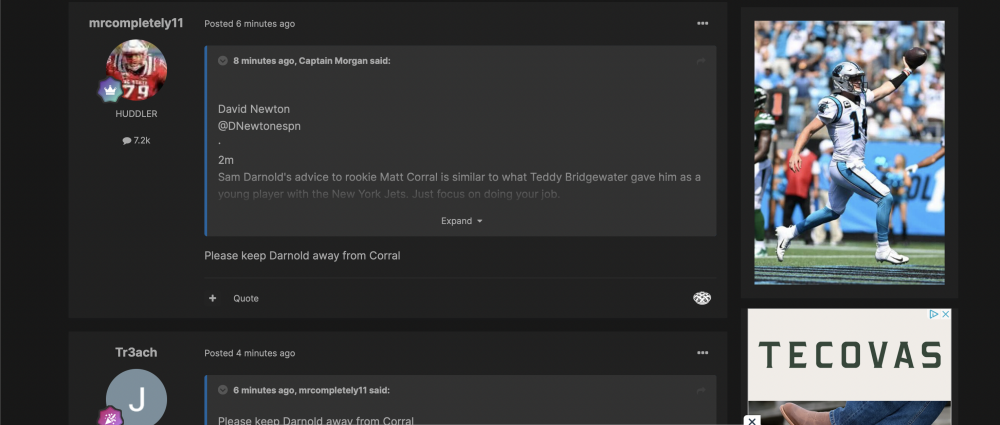Collapse the Captain Morgan quote with its toggle
This screenshot has height=425, width=1000.
223,61
